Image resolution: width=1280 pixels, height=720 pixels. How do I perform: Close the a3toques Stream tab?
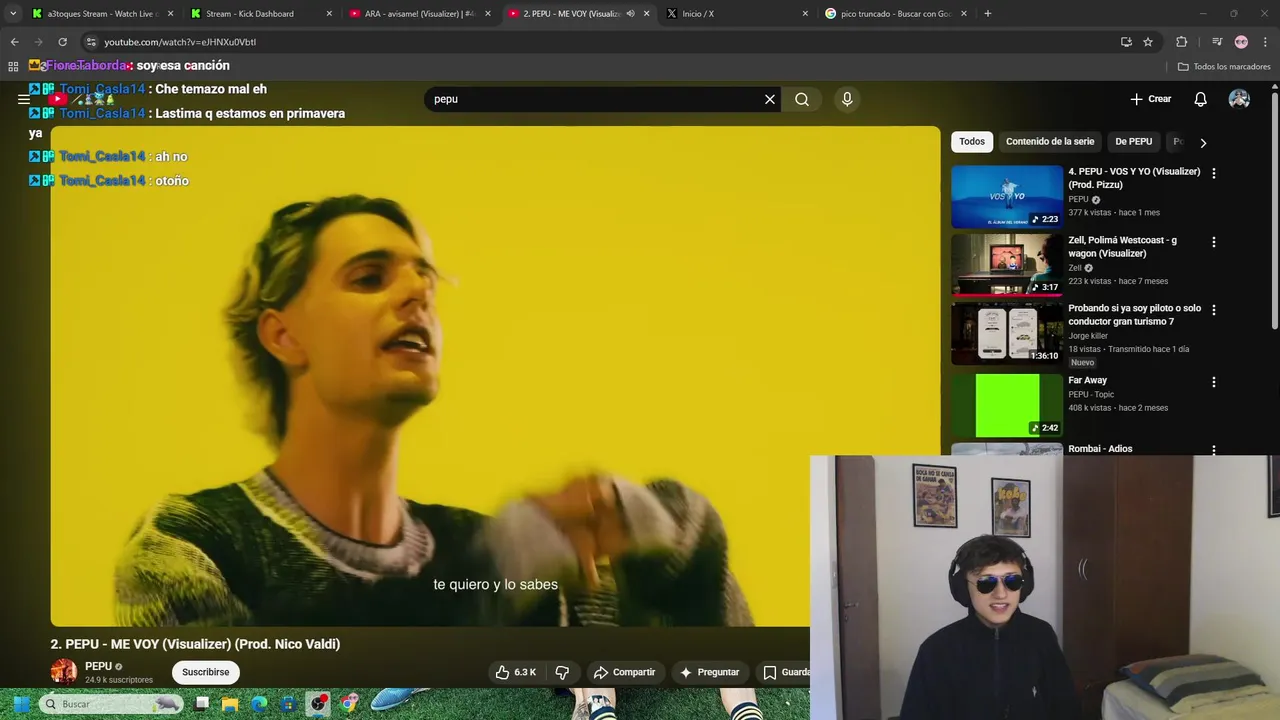(170, 14)
